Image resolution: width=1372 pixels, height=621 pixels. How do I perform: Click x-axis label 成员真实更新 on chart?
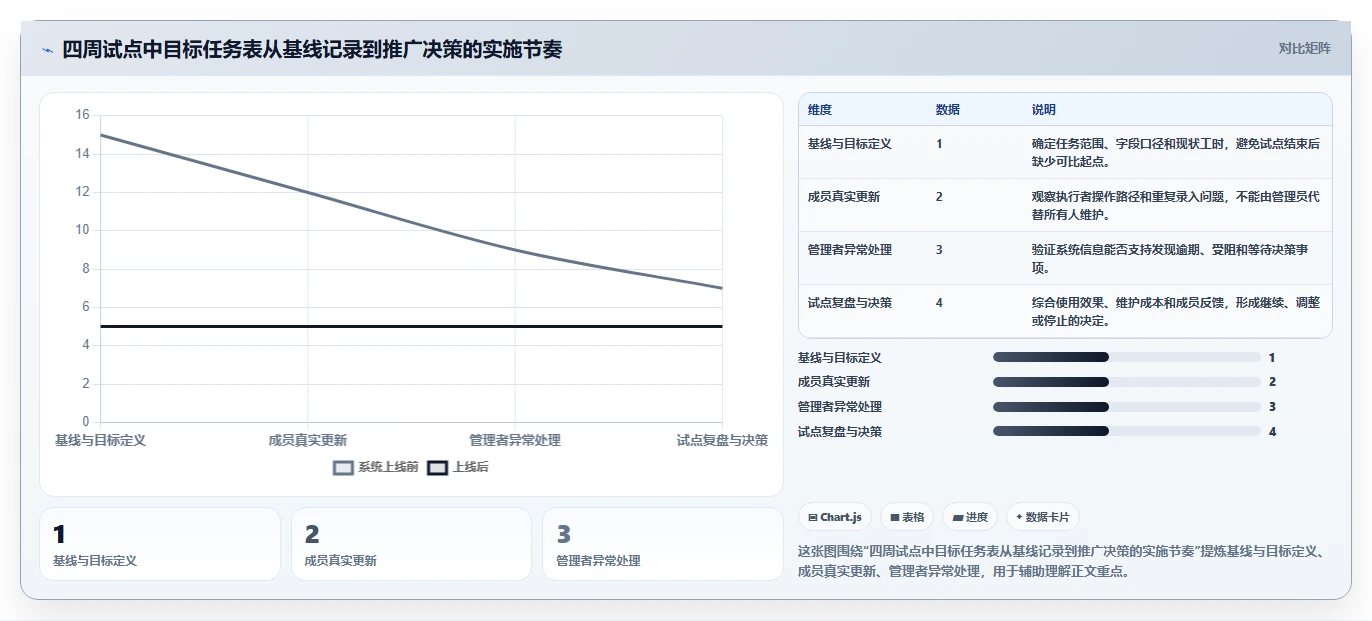point(308,440)
